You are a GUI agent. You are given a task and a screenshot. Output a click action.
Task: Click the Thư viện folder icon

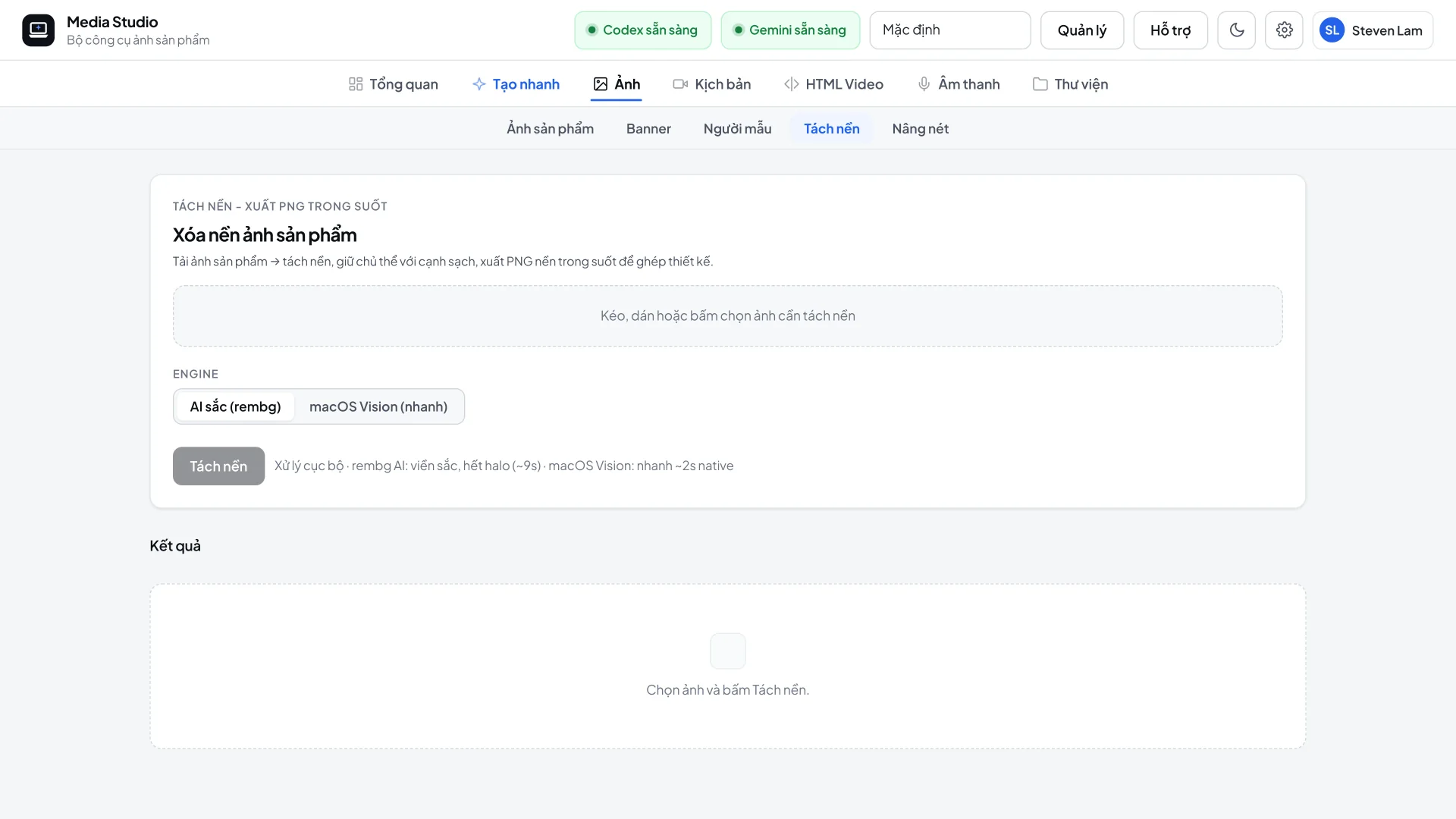pos(1040,84)
